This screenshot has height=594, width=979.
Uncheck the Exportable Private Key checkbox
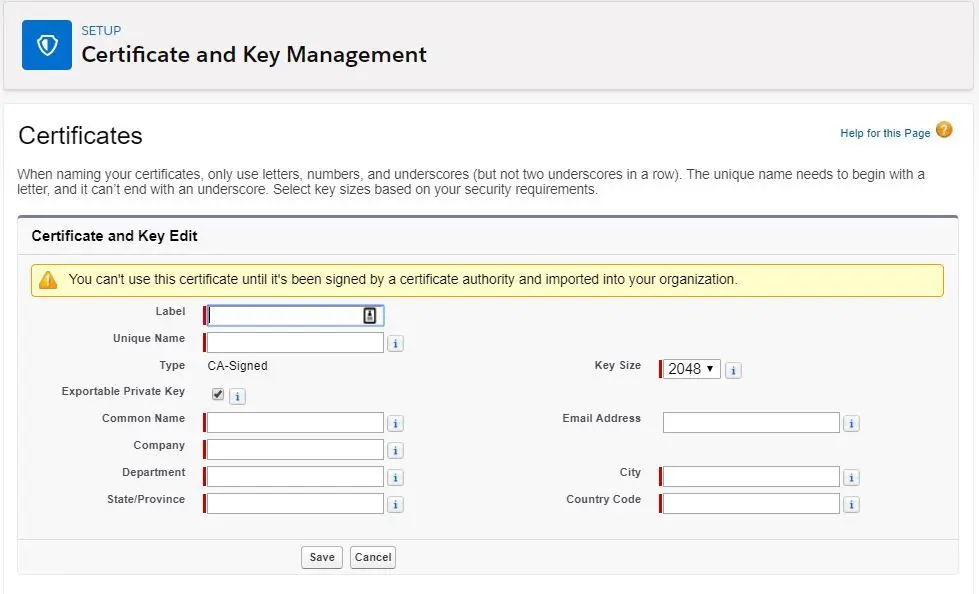point(218,394)
